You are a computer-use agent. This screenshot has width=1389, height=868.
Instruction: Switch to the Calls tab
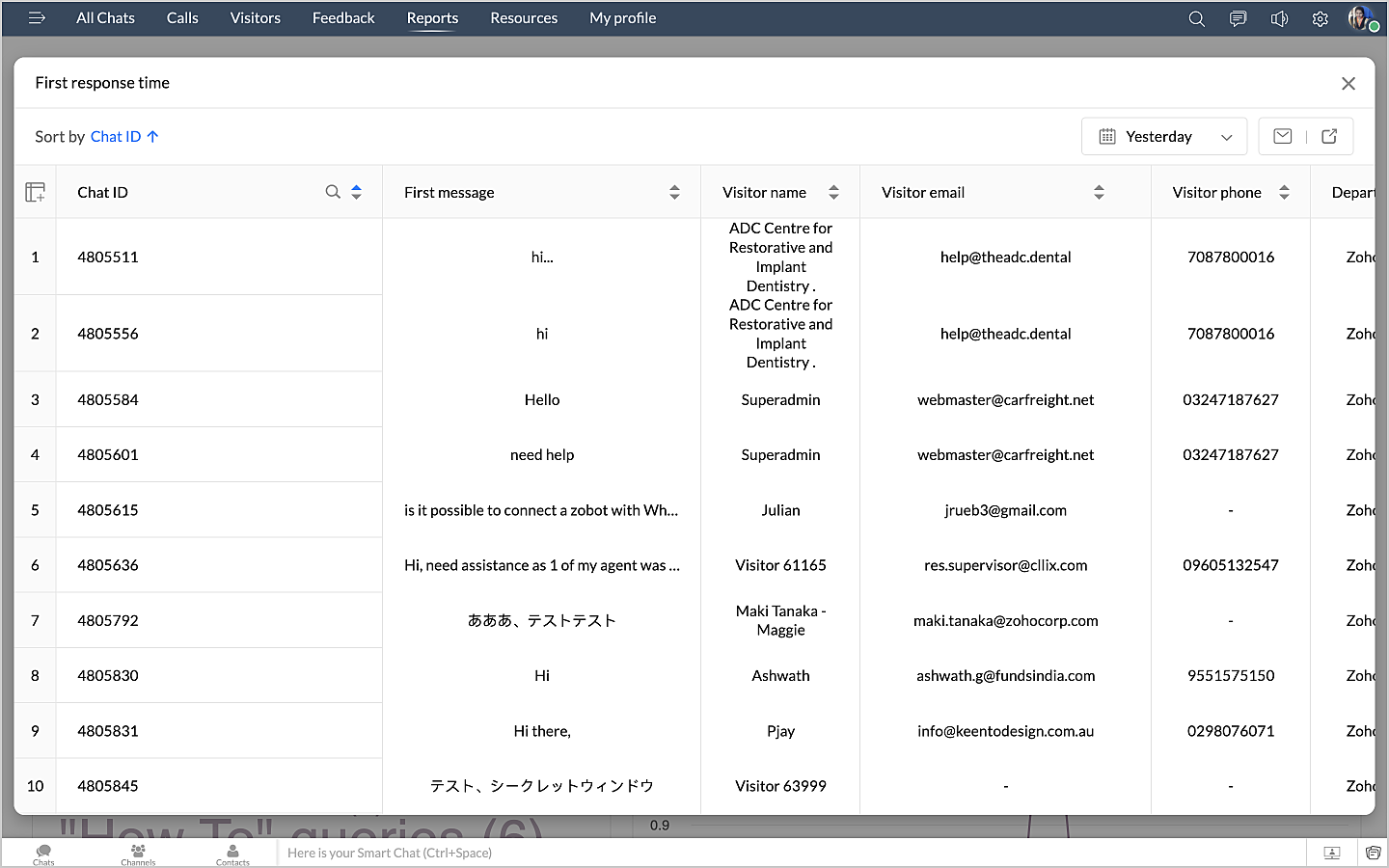tap(182, 18)
